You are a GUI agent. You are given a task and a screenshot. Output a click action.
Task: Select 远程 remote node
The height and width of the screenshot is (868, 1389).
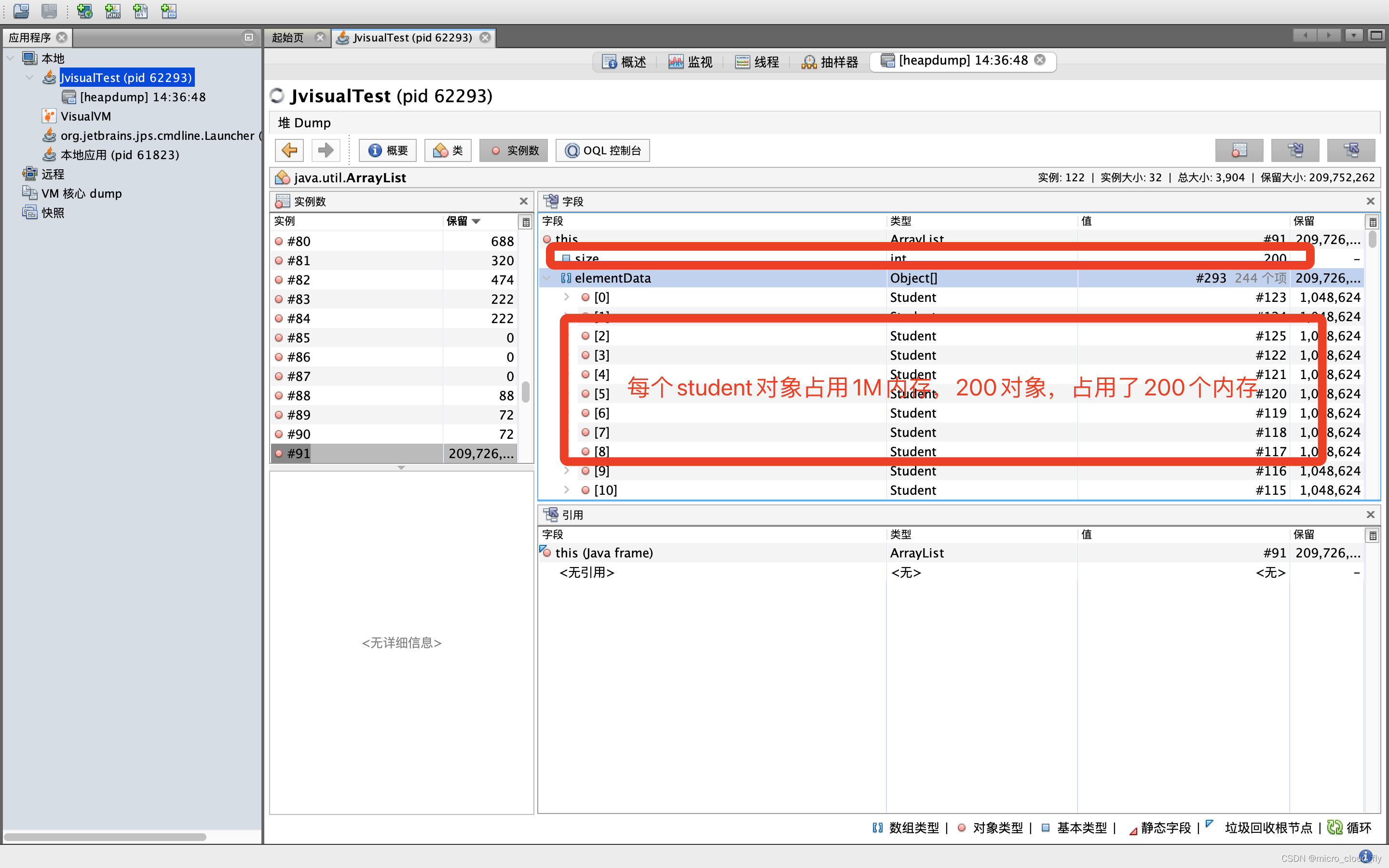coord(43,174)
